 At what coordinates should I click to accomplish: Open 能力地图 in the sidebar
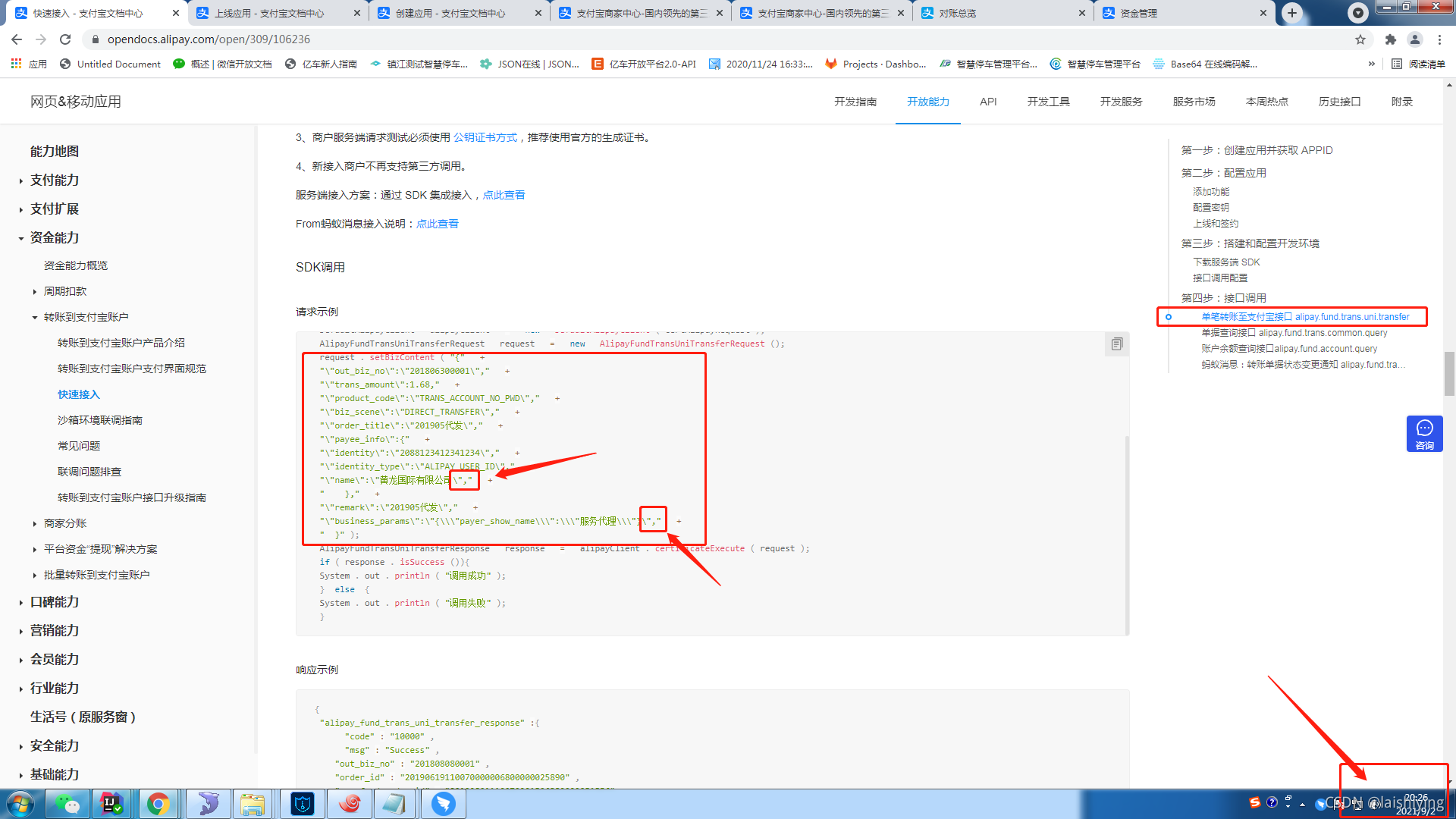point(55,152)
